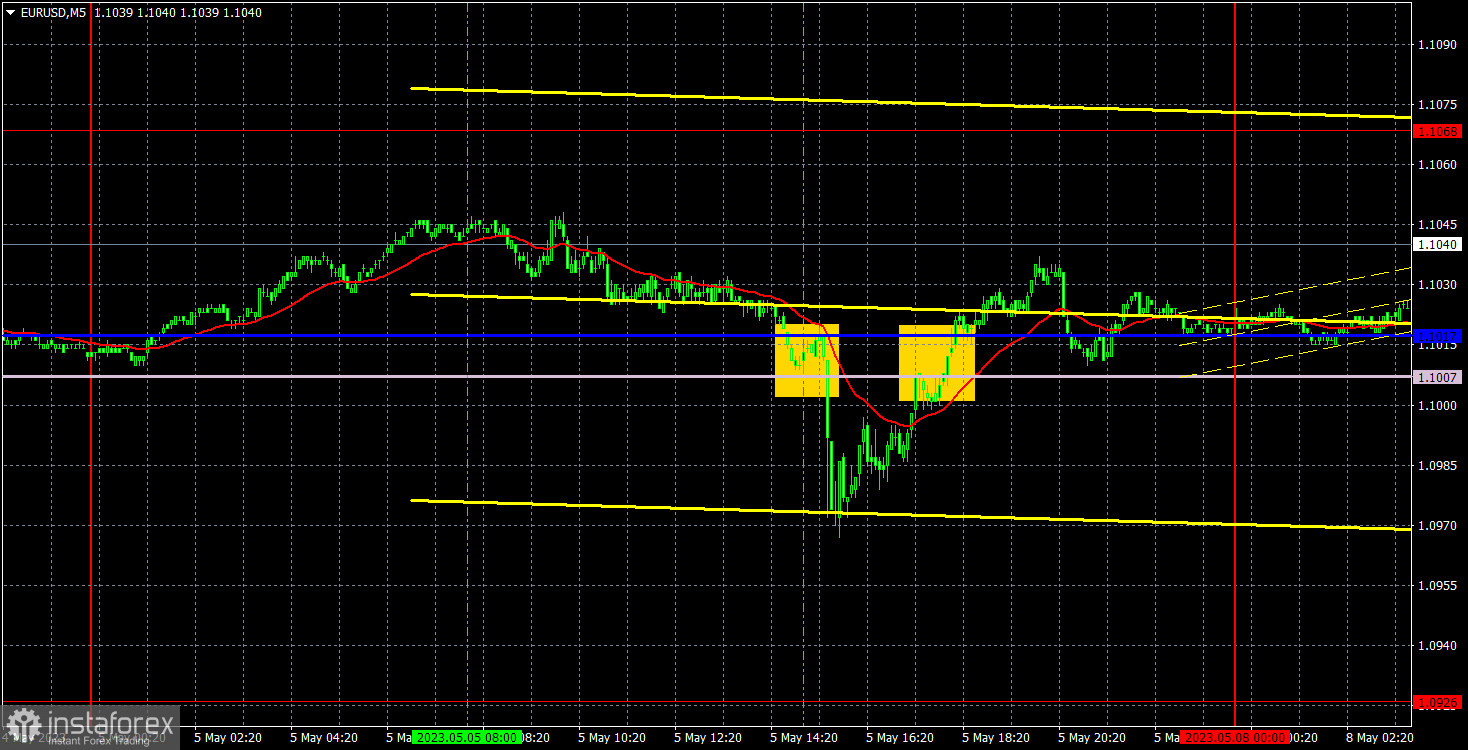Click the 1.1060 price axis value

[1436, 164]
